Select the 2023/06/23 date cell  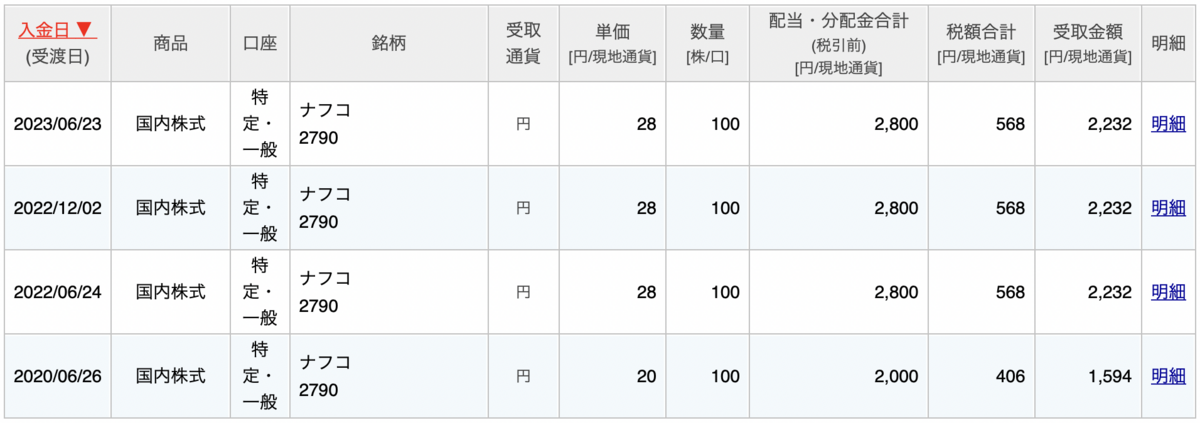57,124
